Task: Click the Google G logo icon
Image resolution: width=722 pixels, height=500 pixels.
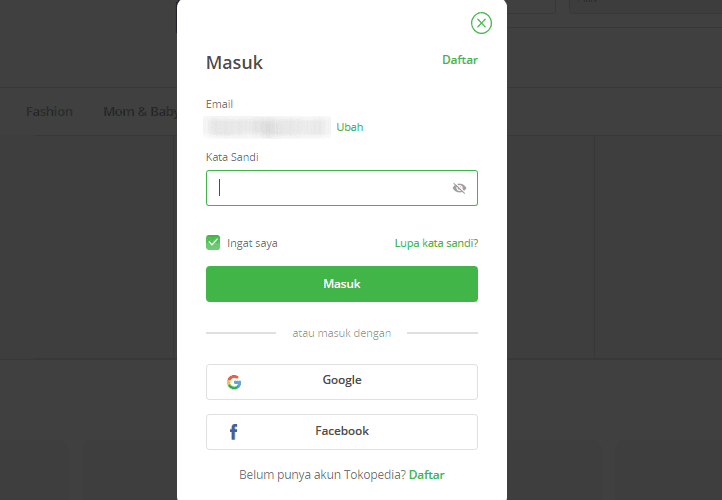Action: pos(234,382)
